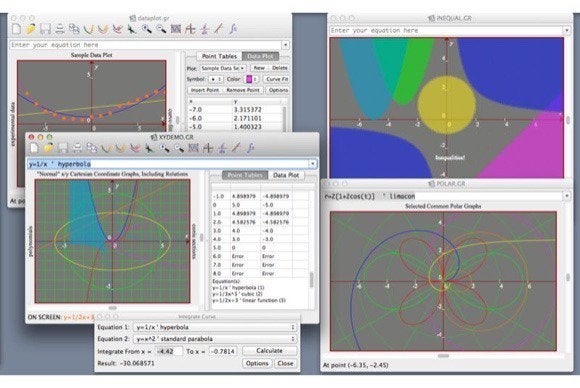Click Print icon in XYDEMO.GR toolbar

77,148
